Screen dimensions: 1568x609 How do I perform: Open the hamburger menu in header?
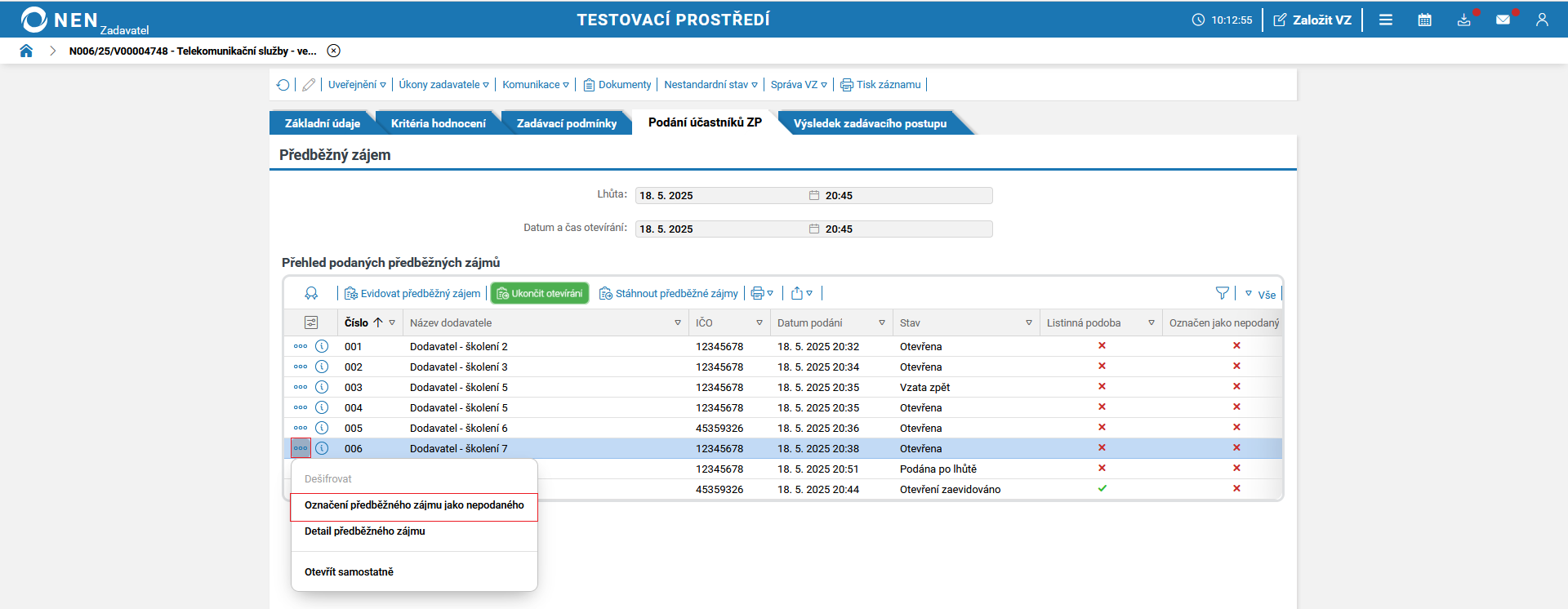(x=1386, y=20)
